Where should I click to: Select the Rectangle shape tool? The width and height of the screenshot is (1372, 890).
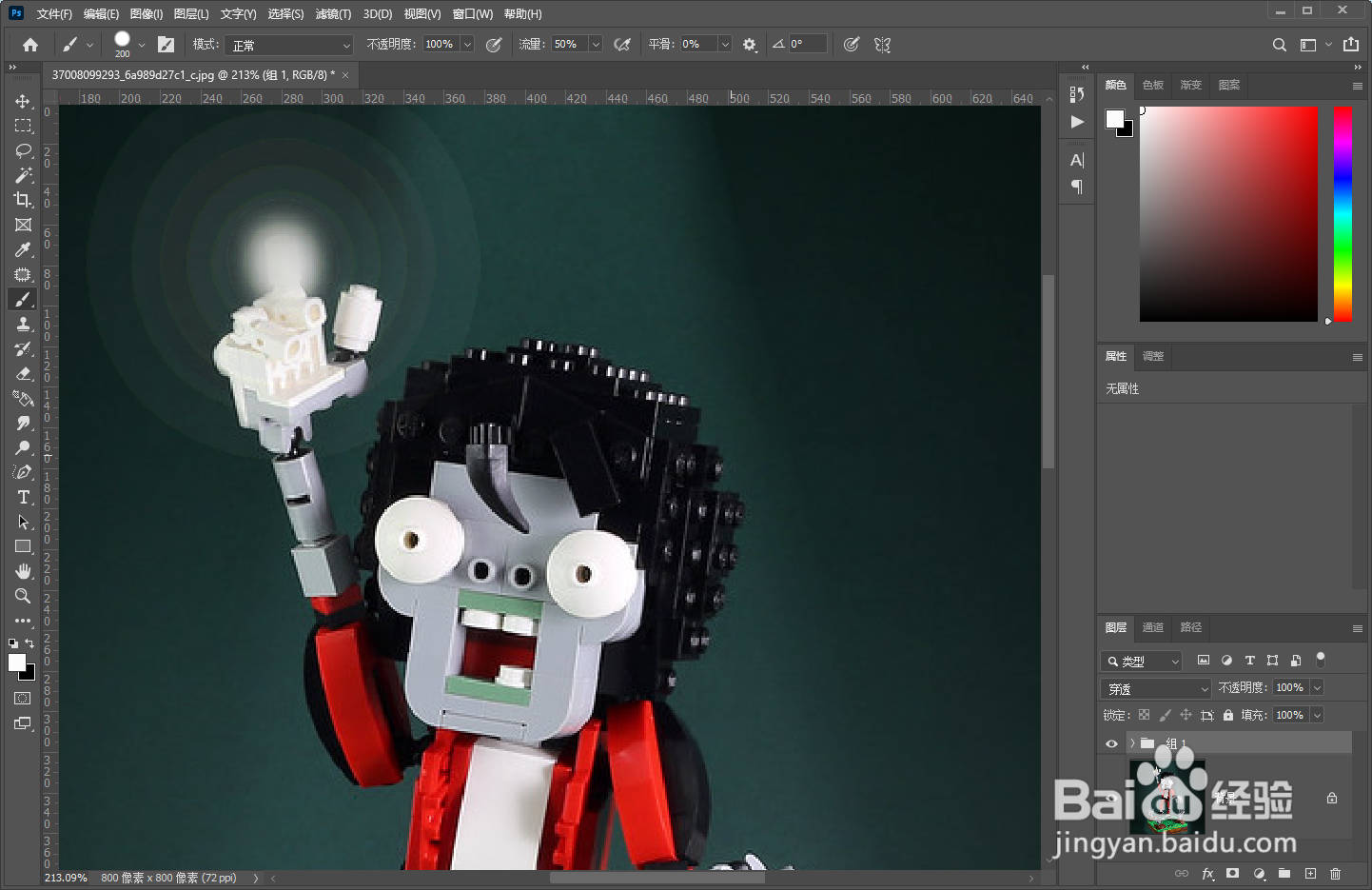click(x=23, y=546)
